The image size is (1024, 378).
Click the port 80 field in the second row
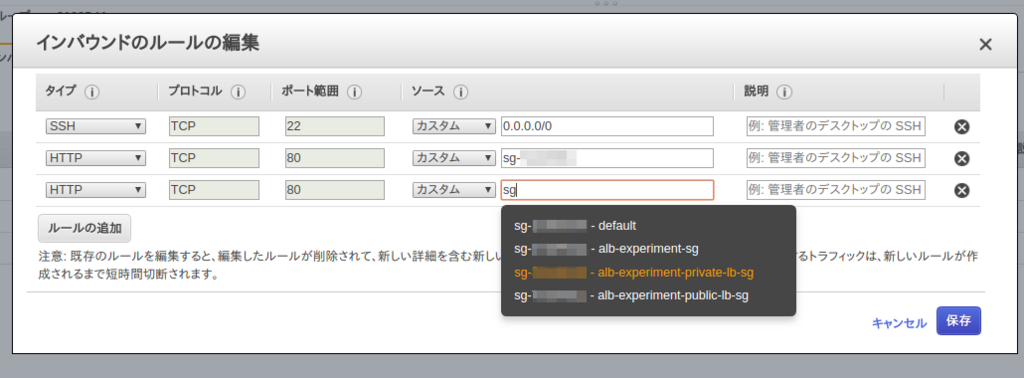point(335,158)
